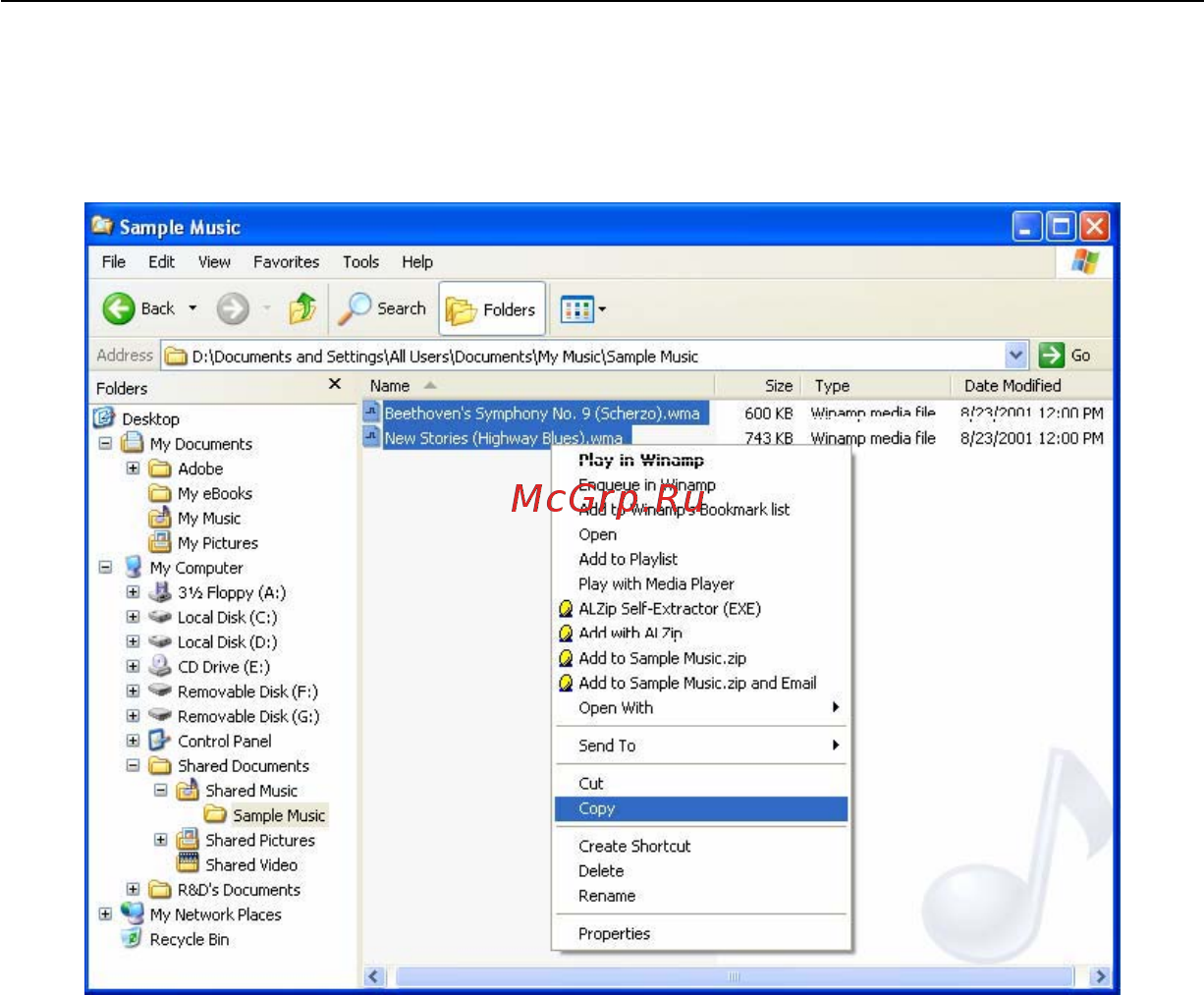
Task: Sort files by the Size column
Action: [758, 386]
